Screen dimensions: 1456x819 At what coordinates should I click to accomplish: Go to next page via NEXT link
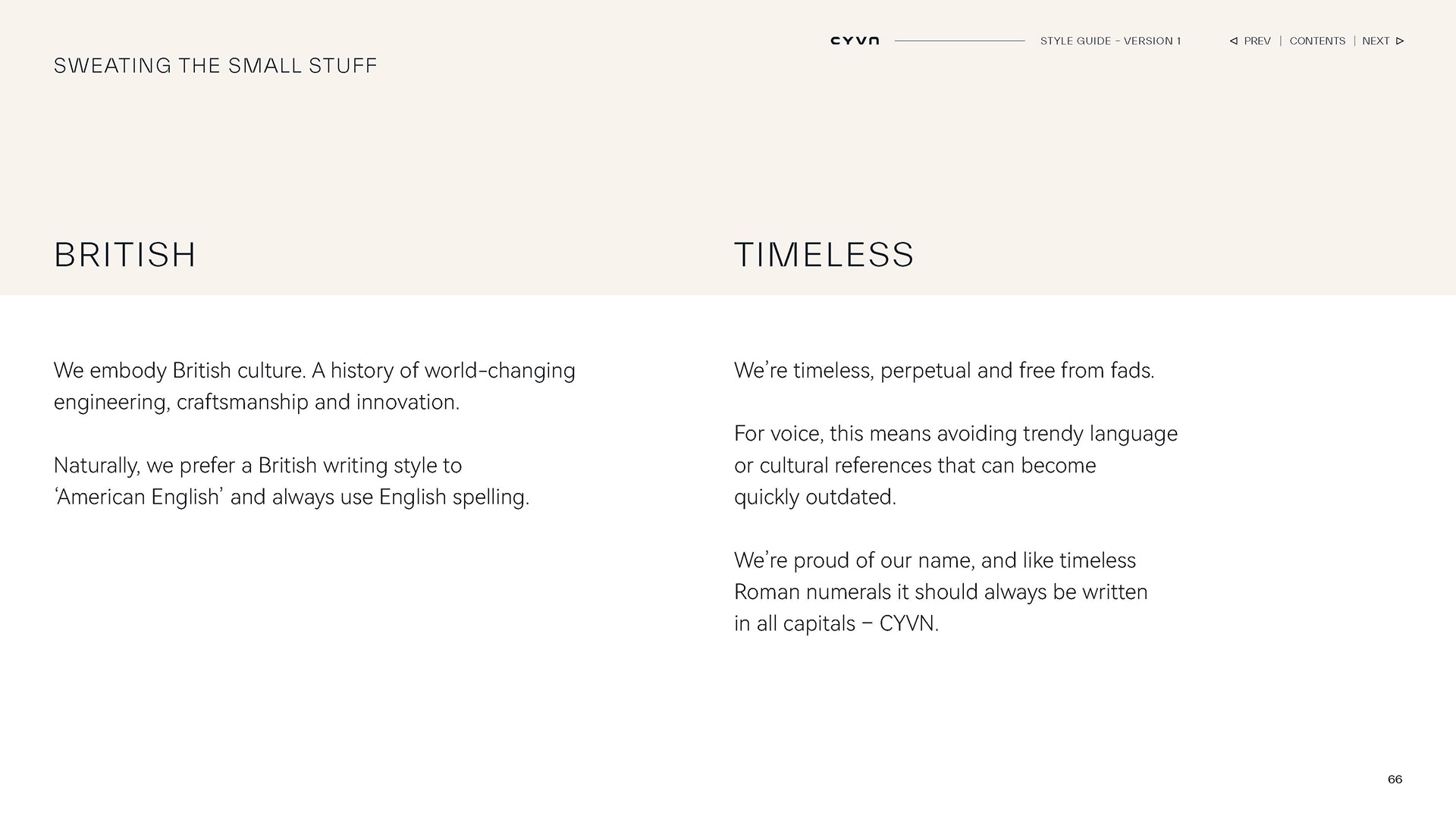tap(1376, 41)
